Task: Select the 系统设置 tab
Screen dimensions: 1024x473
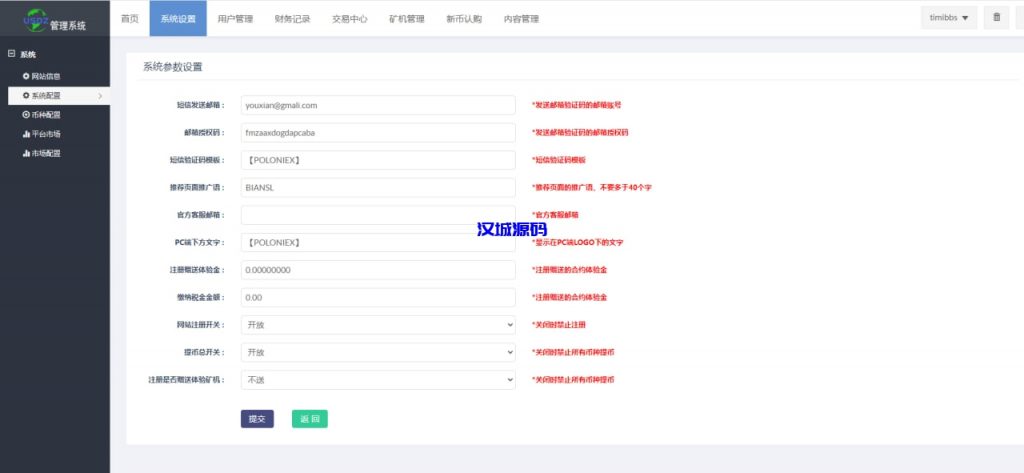Action: (178, 18)
